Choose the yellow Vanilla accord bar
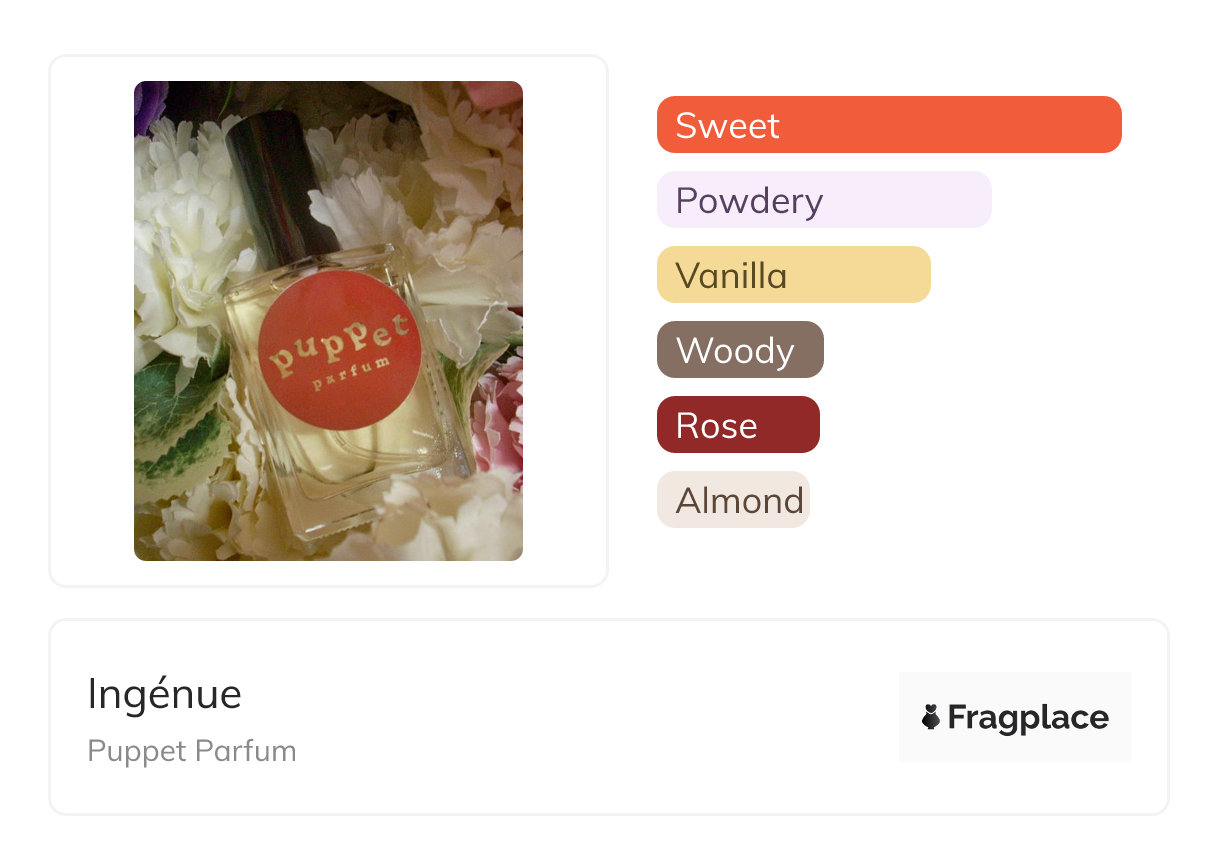 point(794,275)
